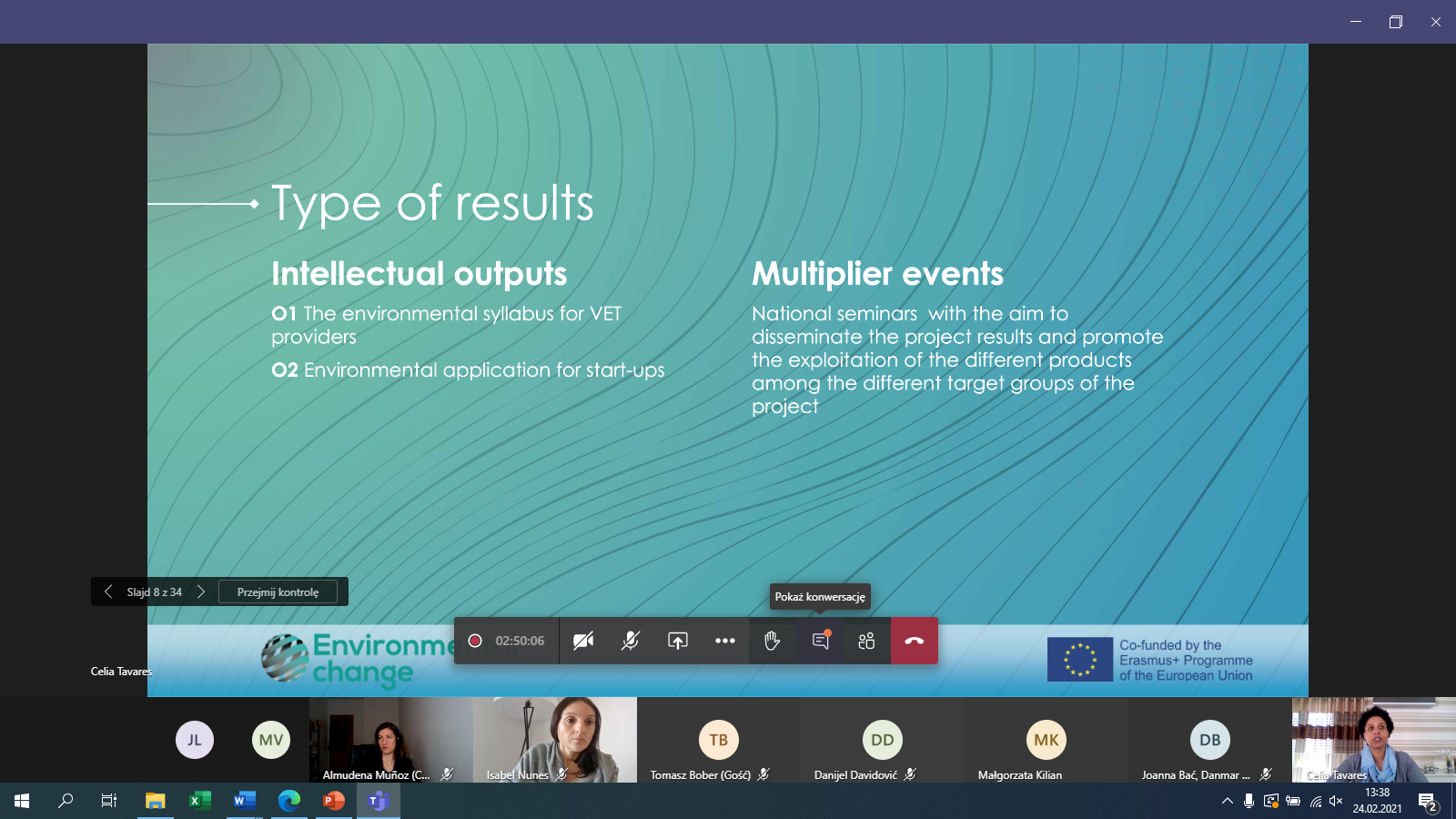The image size is (1456, 819).
Task: Open more actions ellipsis menu
Action: point(724,641)
